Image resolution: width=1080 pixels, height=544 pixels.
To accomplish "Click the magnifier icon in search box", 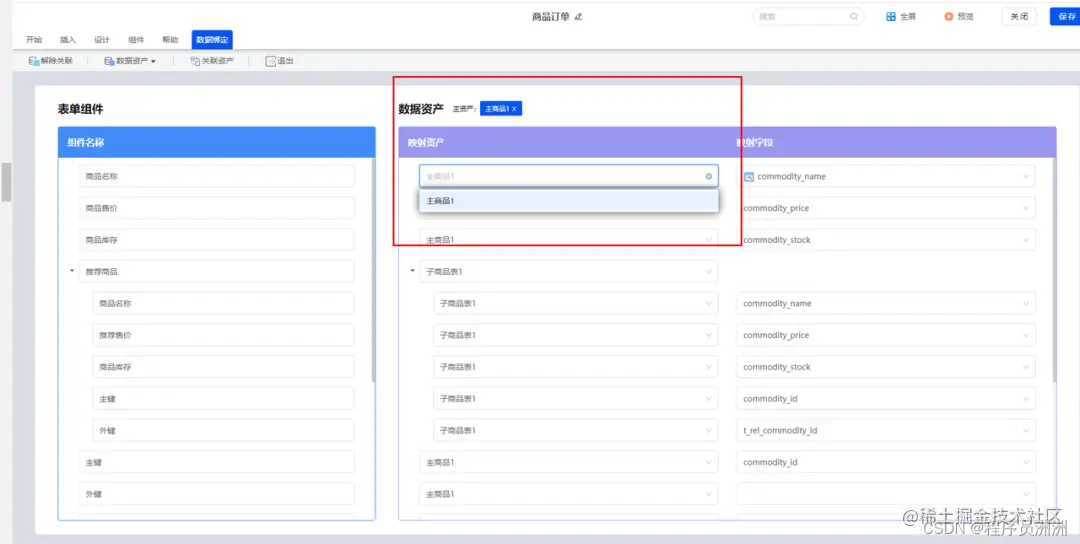I will [853, 17].
